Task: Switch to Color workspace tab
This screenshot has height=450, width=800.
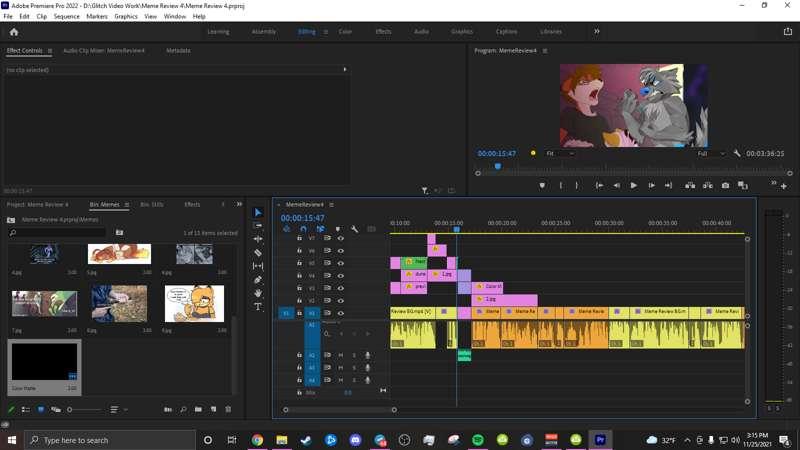Action: pos(345,32)
